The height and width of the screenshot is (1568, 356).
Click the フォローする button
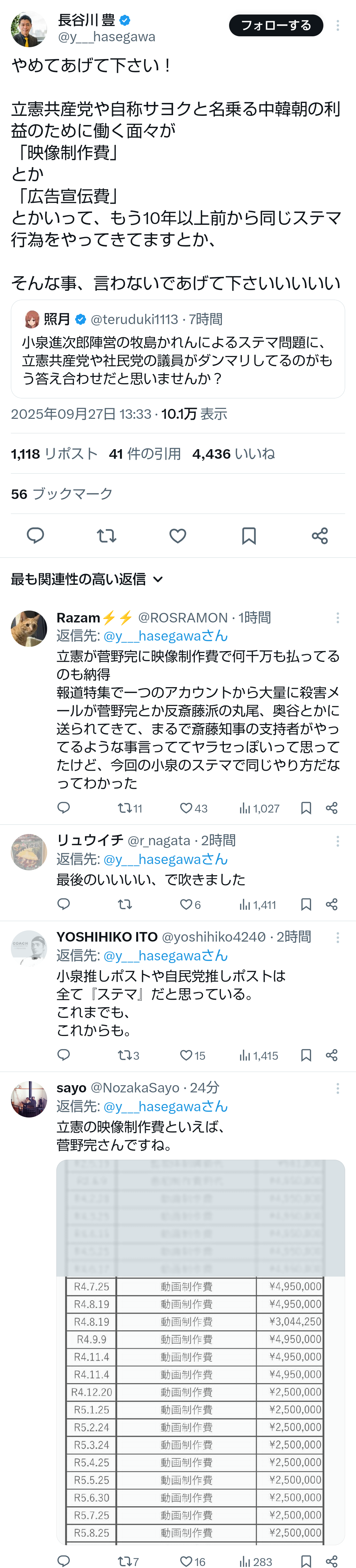tap(276, 25)
